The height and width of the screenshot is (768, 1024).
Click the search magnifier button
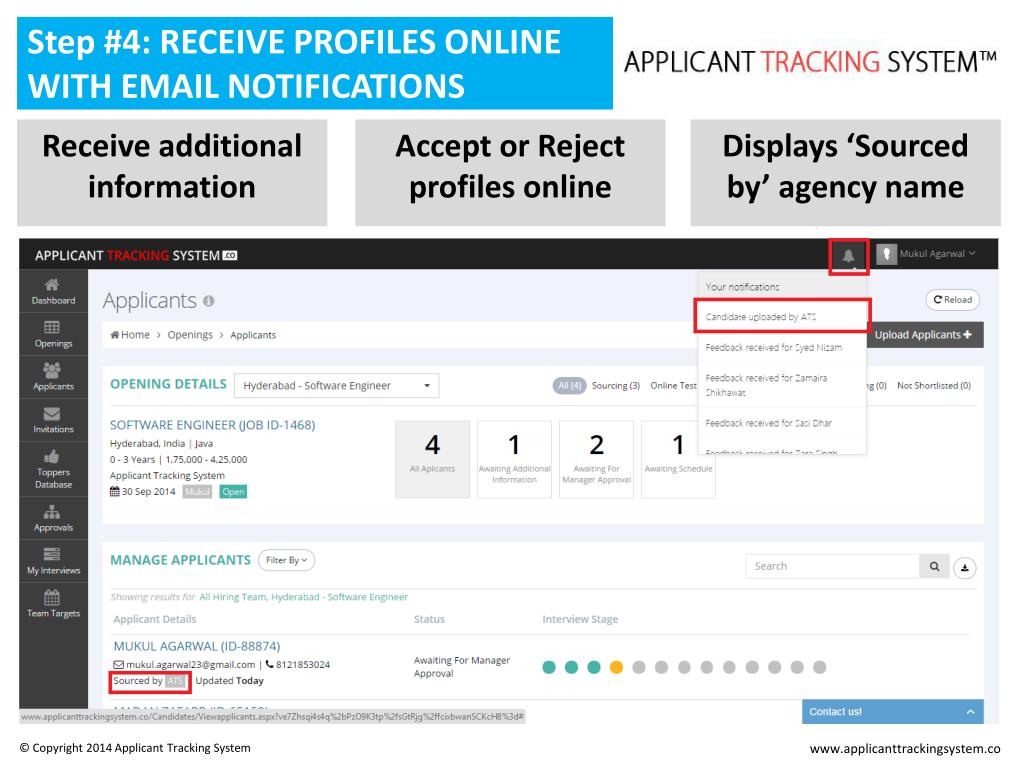tap(935, 566)
